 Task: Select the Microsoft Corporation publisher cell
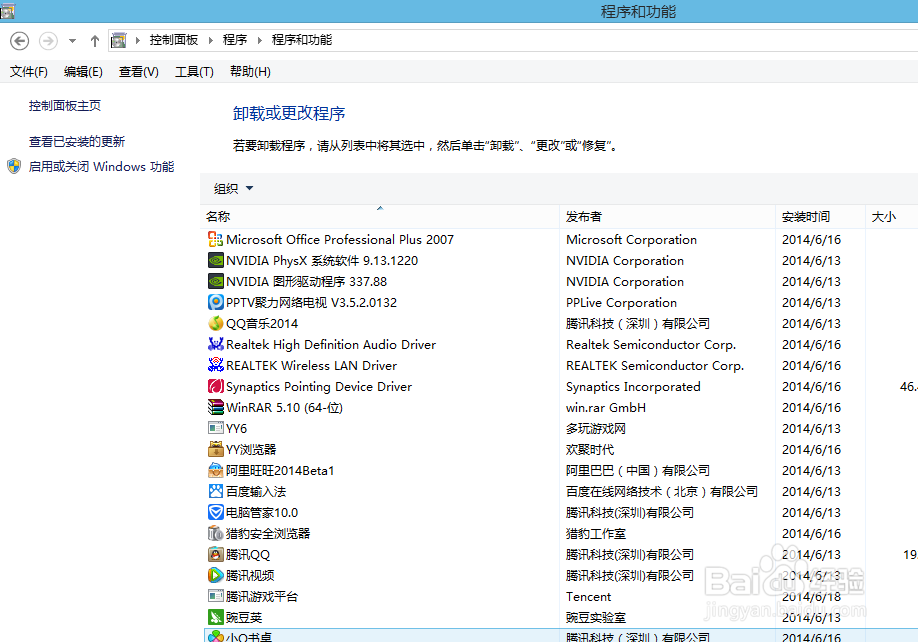point(631,239)
